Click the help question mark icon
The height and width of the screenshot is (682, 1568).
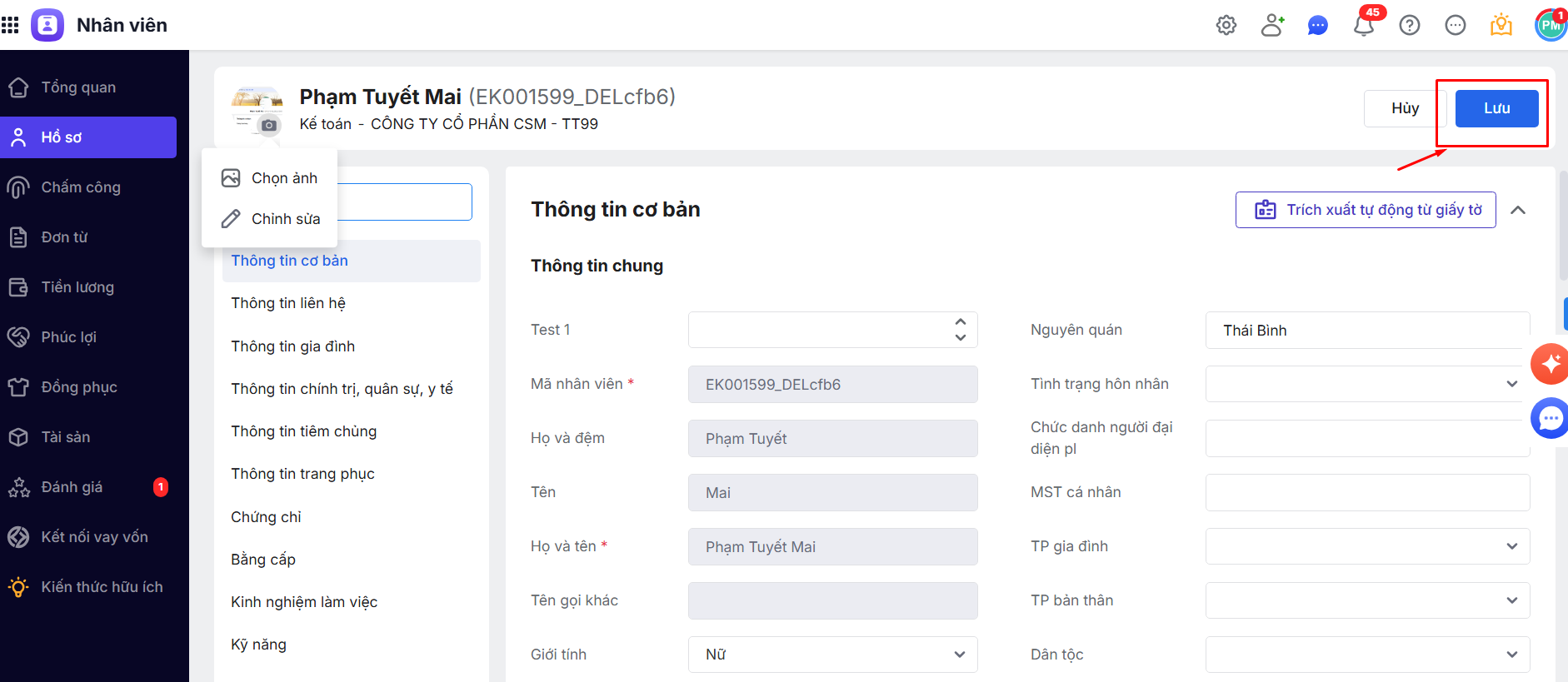[1410, 26]
